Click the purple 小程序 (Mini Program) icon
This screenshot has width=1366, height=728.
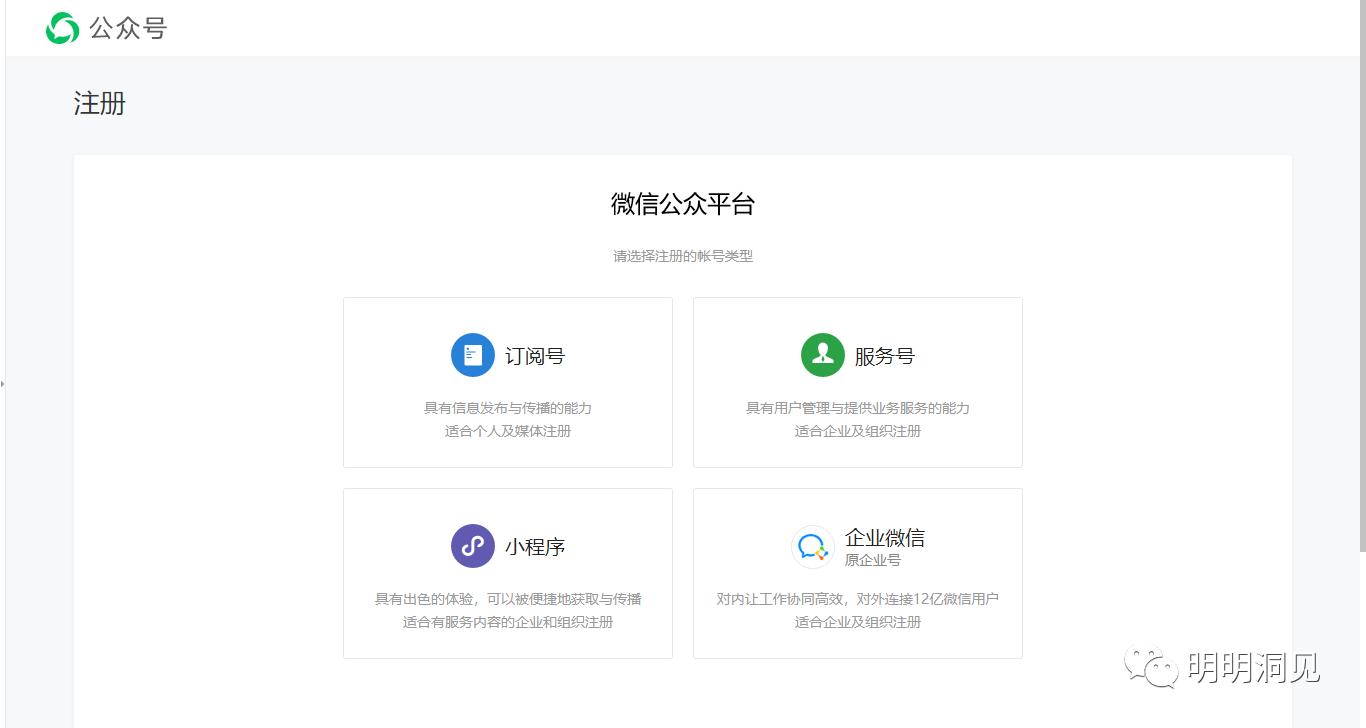tap(472, 546)
